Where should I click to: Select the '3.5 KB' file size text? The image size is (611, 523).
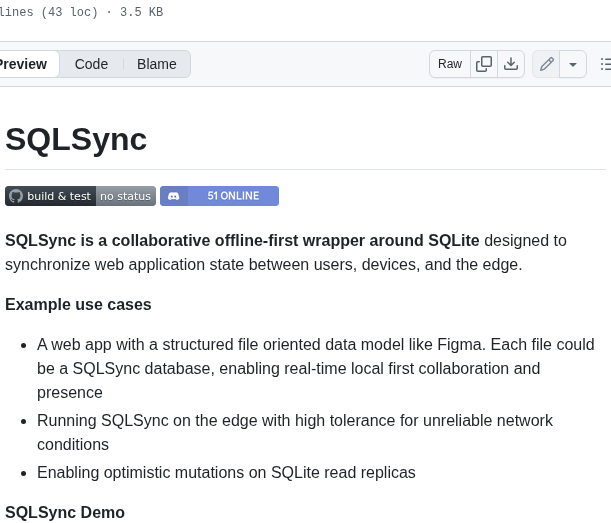coord(141,12)
